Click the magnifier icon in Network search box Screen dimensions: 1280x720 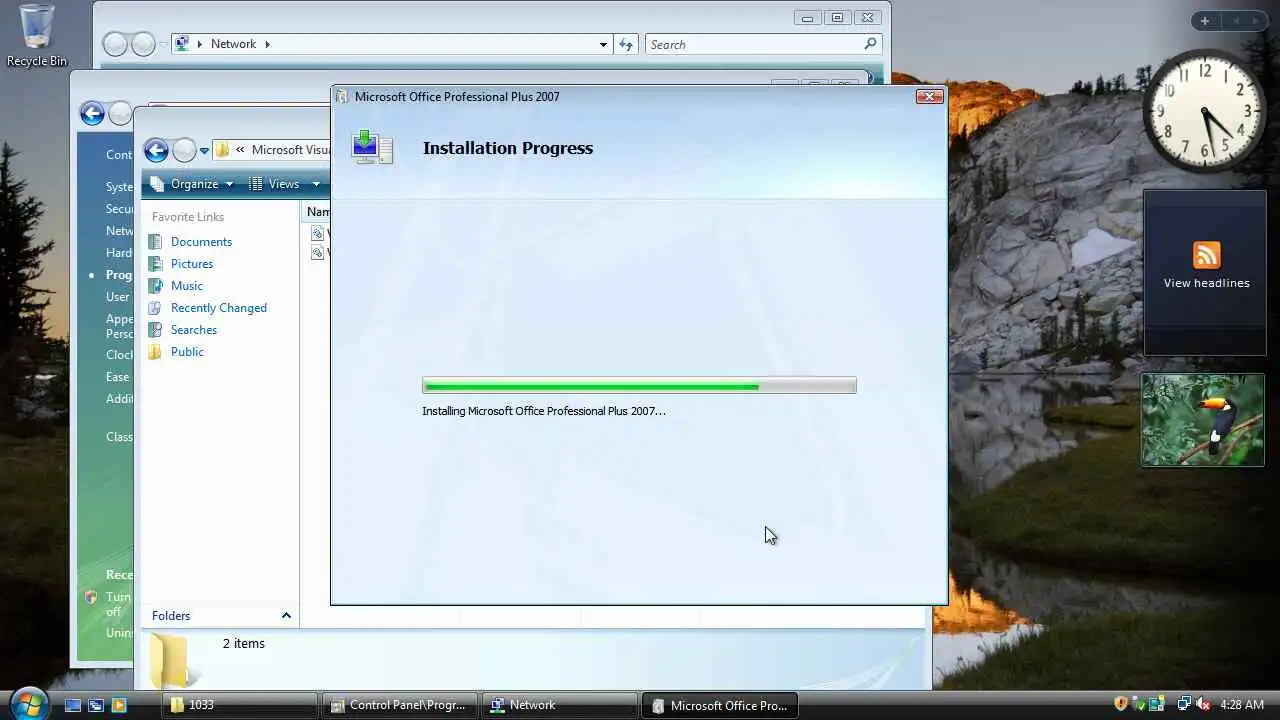coord(870,44)
